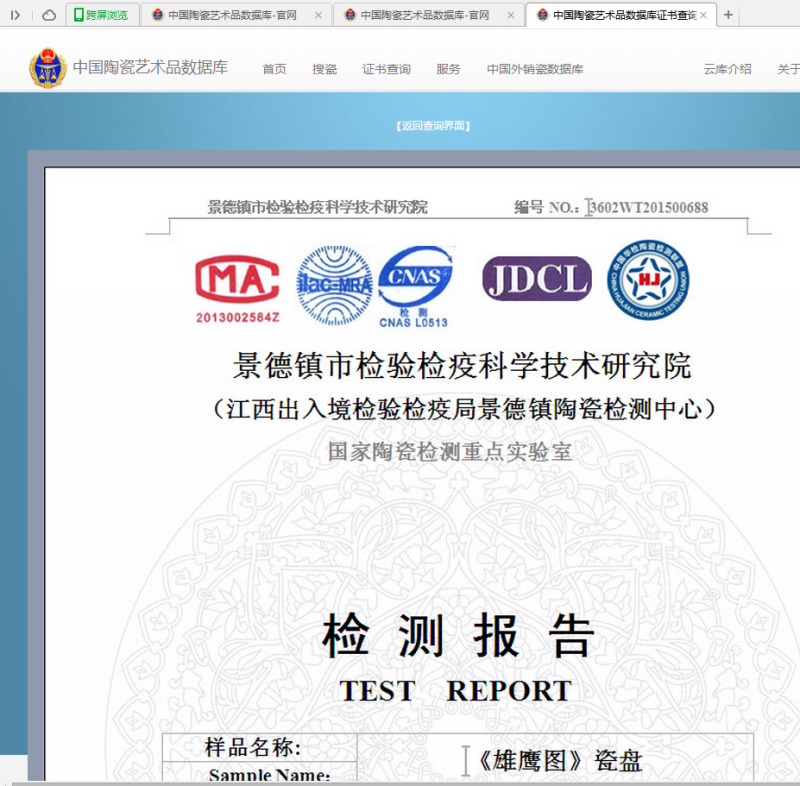Click the certificate number 3602WT201500688

[x=648, y=207]
